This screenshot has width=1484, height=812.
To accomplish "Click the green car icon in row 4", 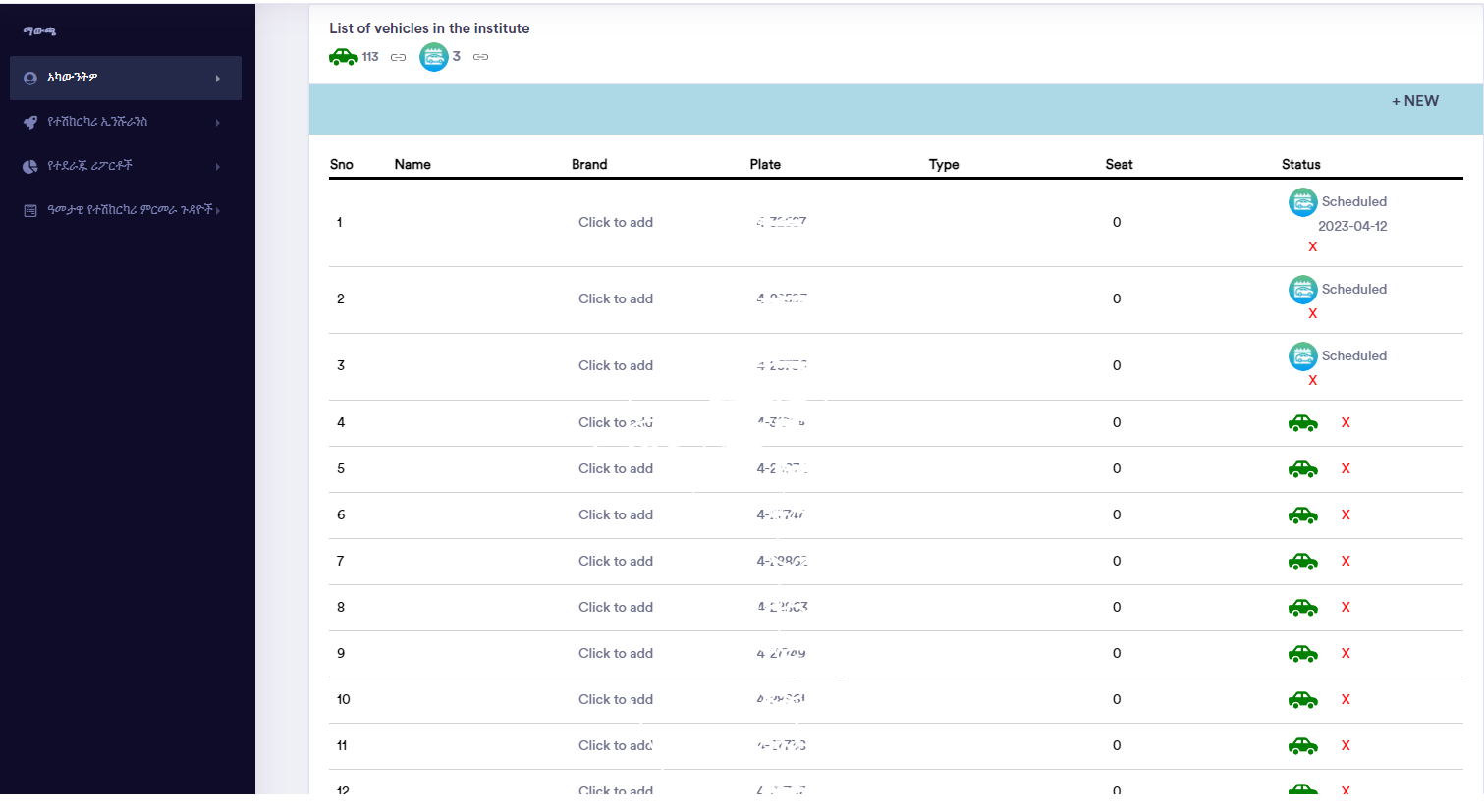I will tap(1302, 423).
